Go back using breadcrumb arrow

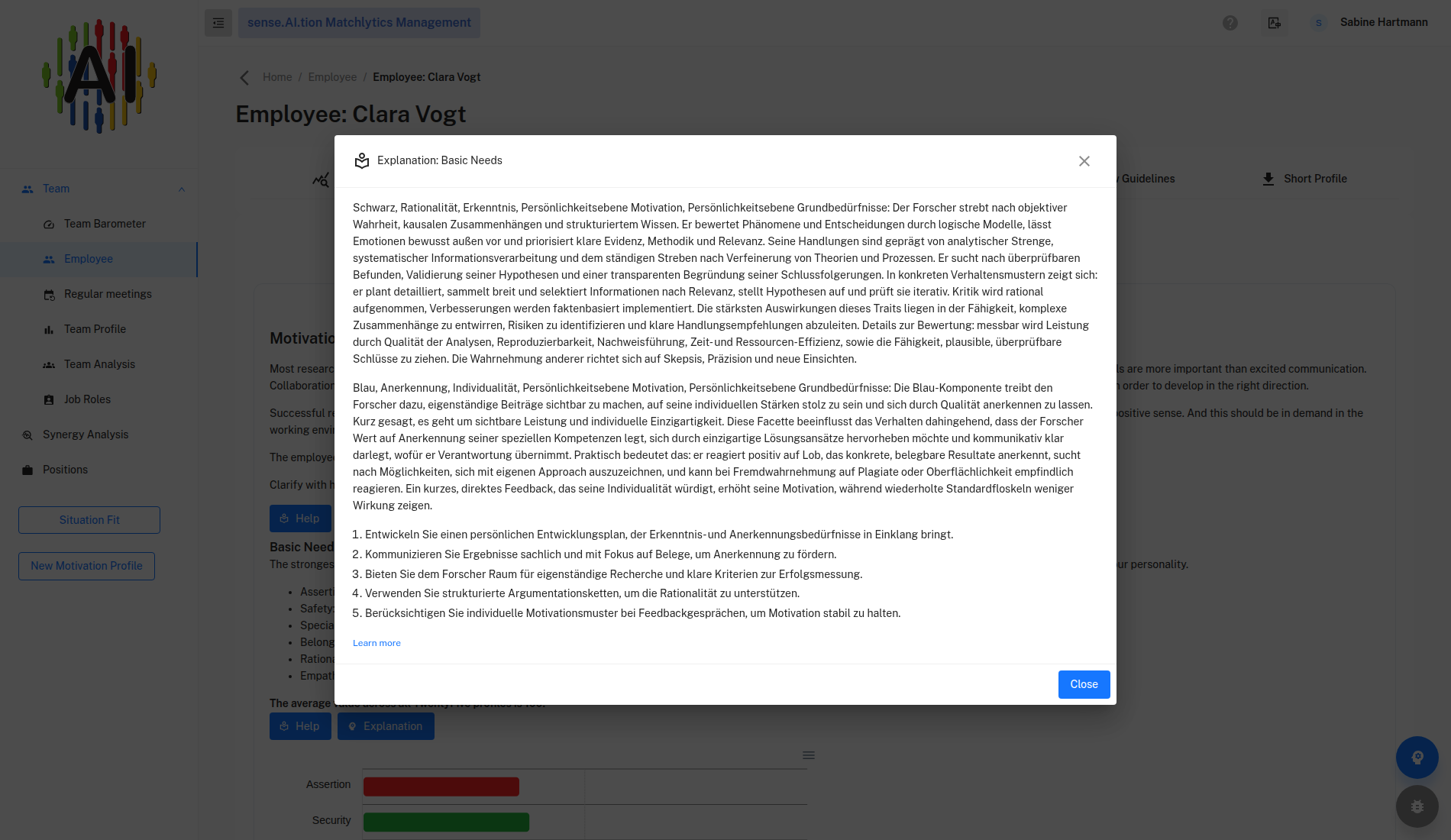(244, 78)
